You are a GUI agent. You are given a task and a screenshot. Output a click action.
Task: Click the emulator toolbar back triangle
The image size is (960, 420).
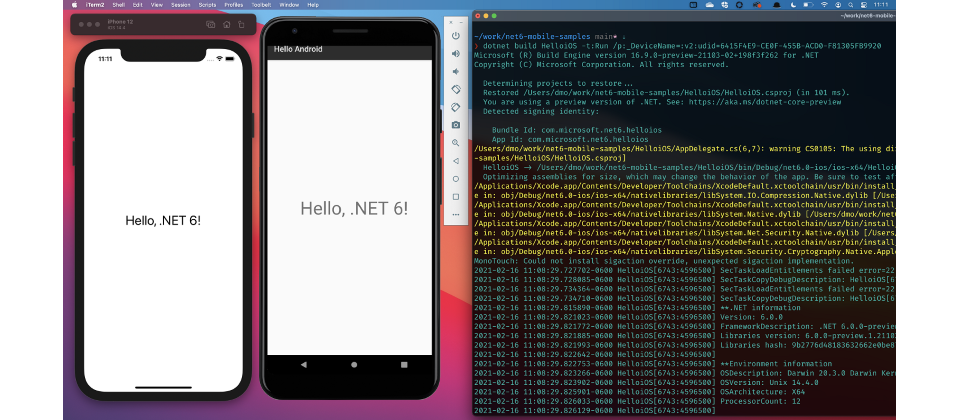(x=456, y=161)
